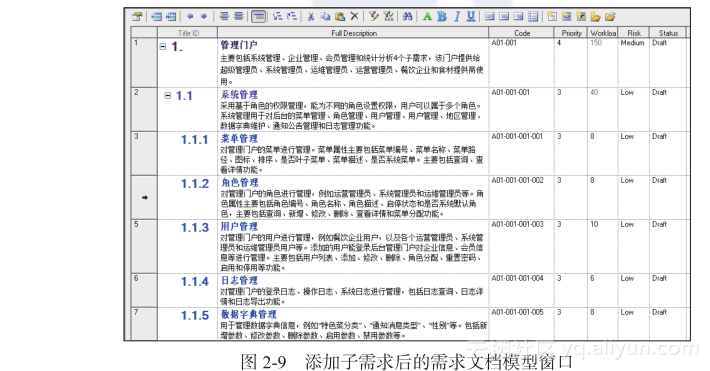
Task: Click the Paste clipboard icon
Action: tap(340, 17)
